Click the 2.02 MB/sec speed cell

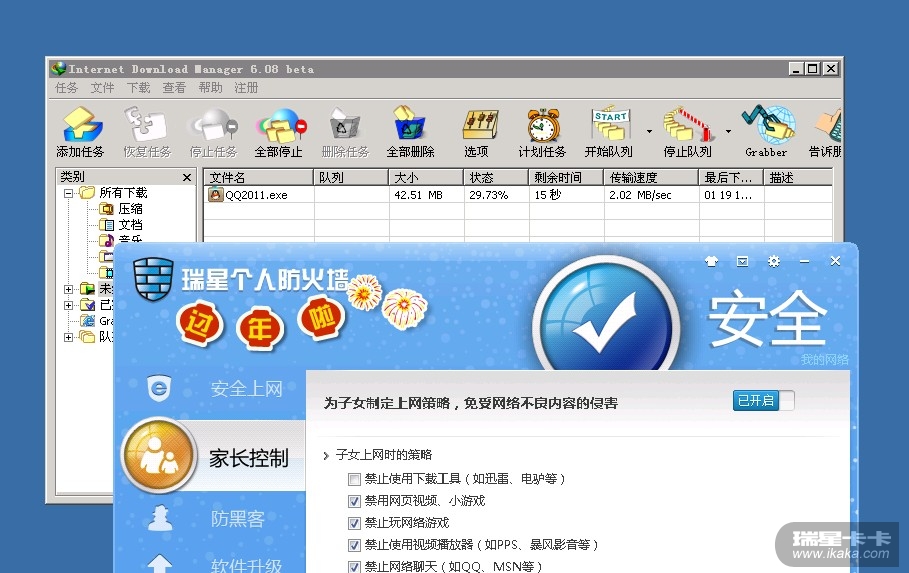[640, 195]
